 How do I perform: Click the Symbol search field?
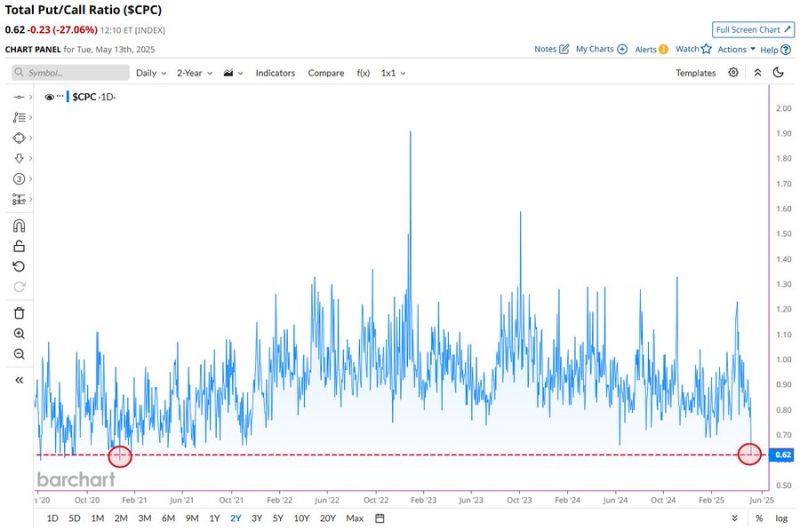click(70, 73)
